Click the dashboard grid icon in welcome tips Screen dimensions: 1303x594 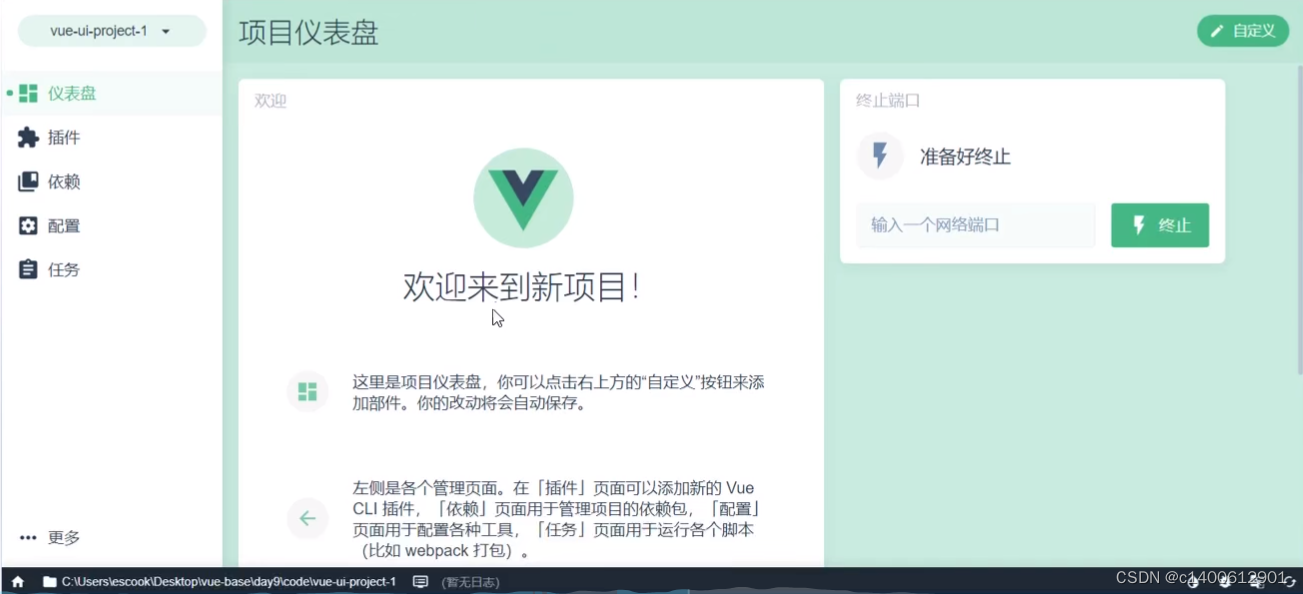pos(307,391)
